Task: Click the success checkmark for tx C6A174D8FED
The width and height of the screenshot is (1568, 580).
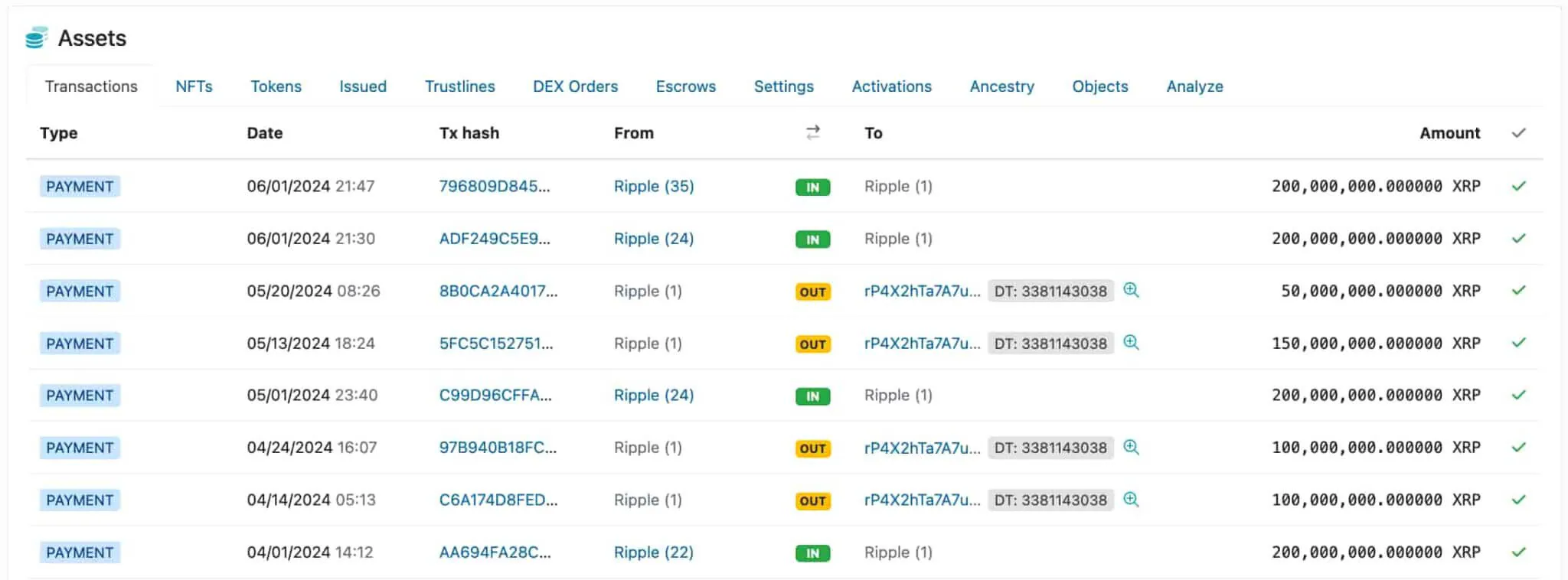Action: point(1519,500)
